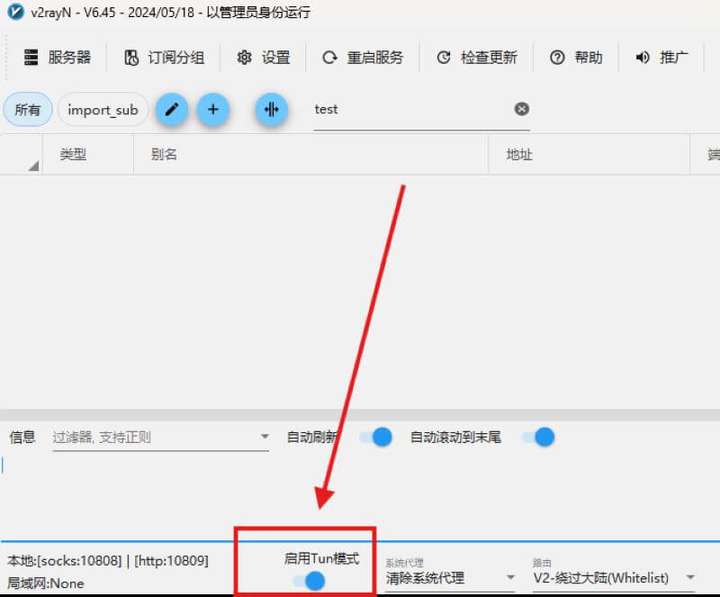Click the v2rayN app logo icon
The width and height of the screenshot is (720, 597).
15,11
